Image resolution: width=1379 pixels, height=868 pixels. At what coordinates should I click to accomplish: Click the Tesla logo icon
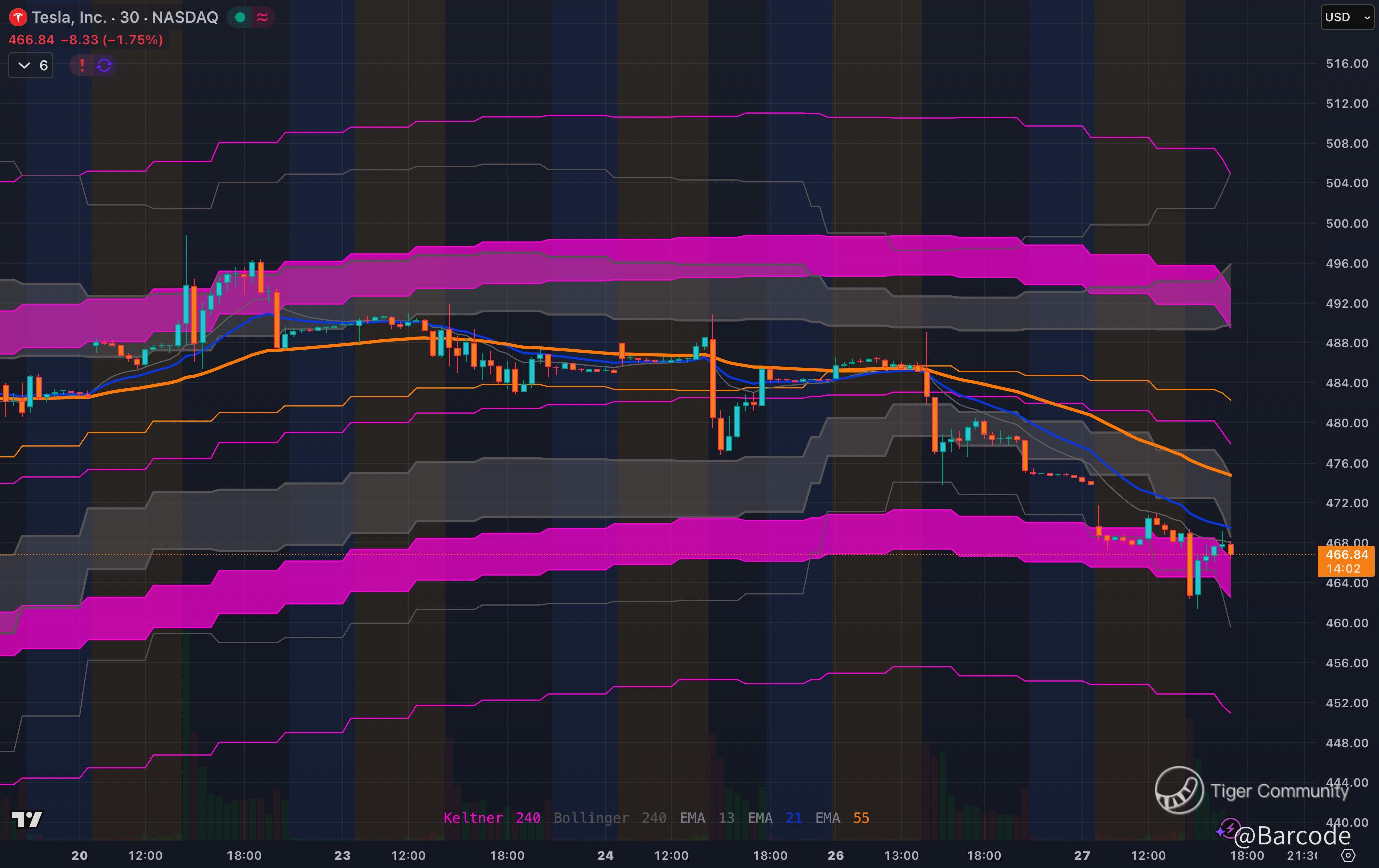[x=18, y=17]
